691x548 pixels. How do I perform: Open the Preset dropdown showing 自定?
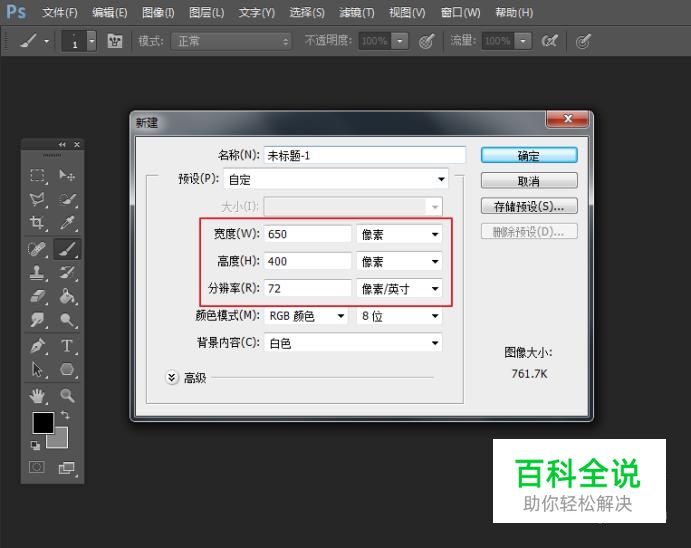336,179
